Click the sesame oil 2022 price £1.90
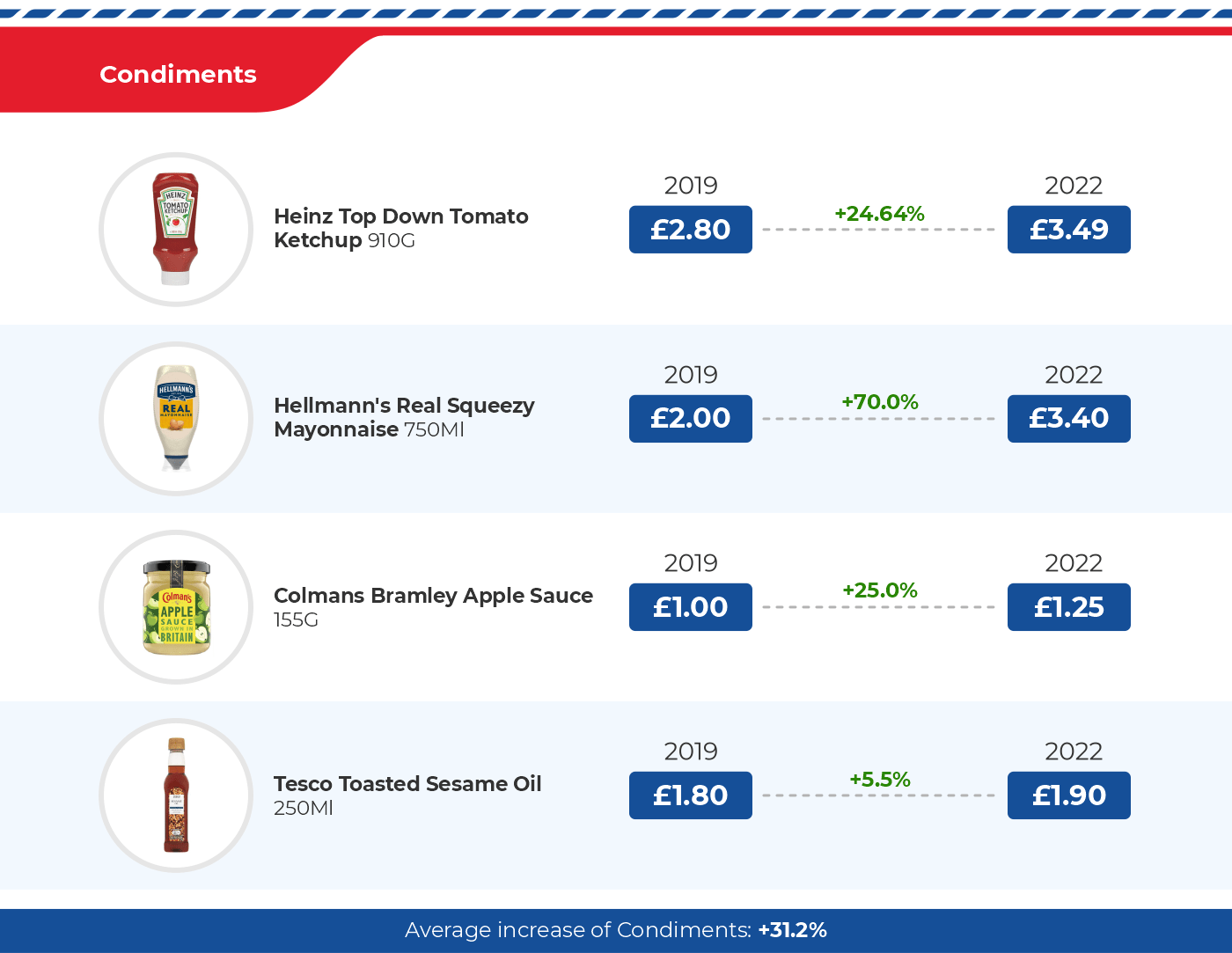 pos(1068,795)
